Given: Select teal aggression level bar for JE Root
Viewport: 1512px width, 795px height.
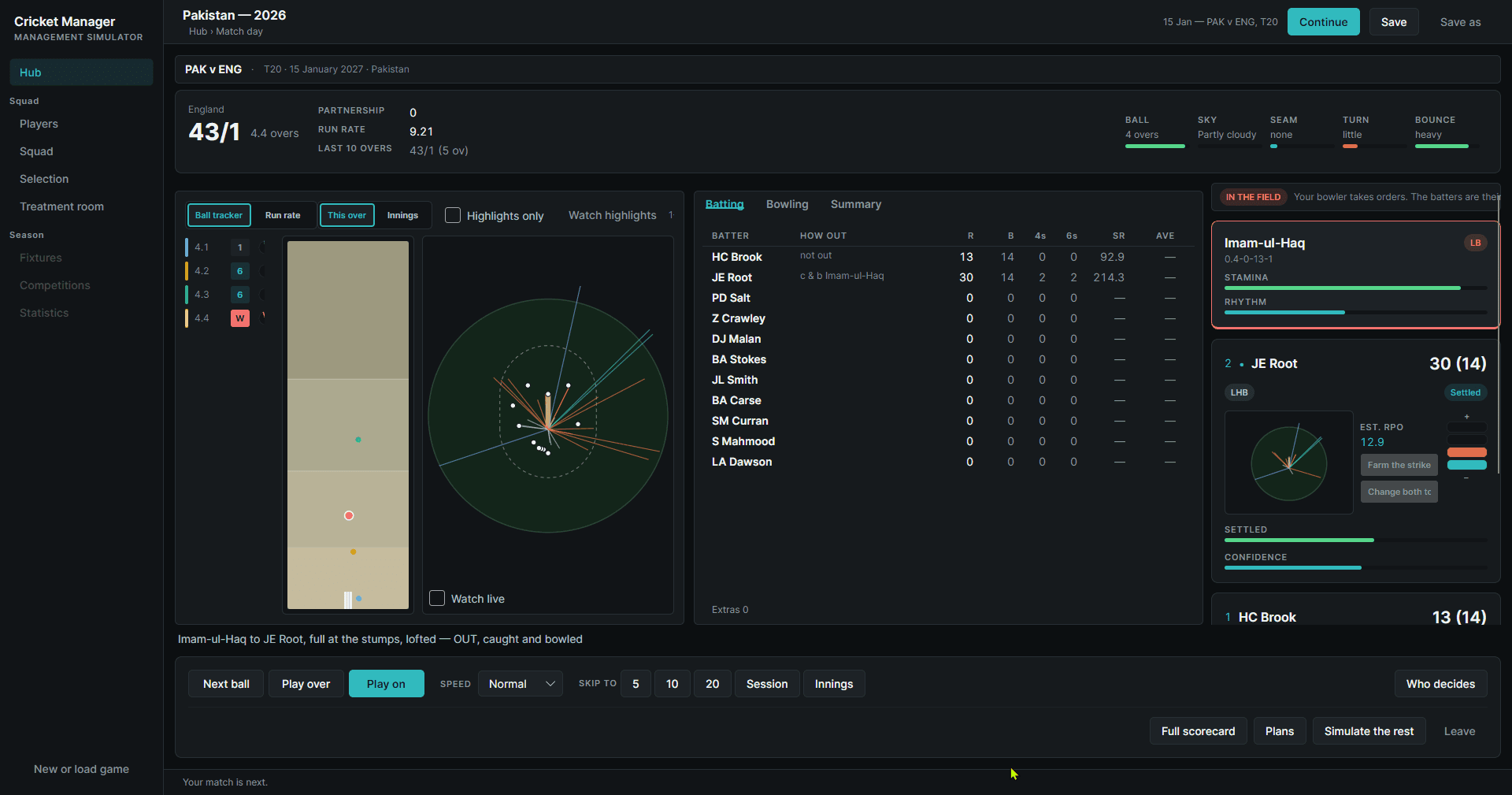Looking at the screenshot, I should [1466, 465].
